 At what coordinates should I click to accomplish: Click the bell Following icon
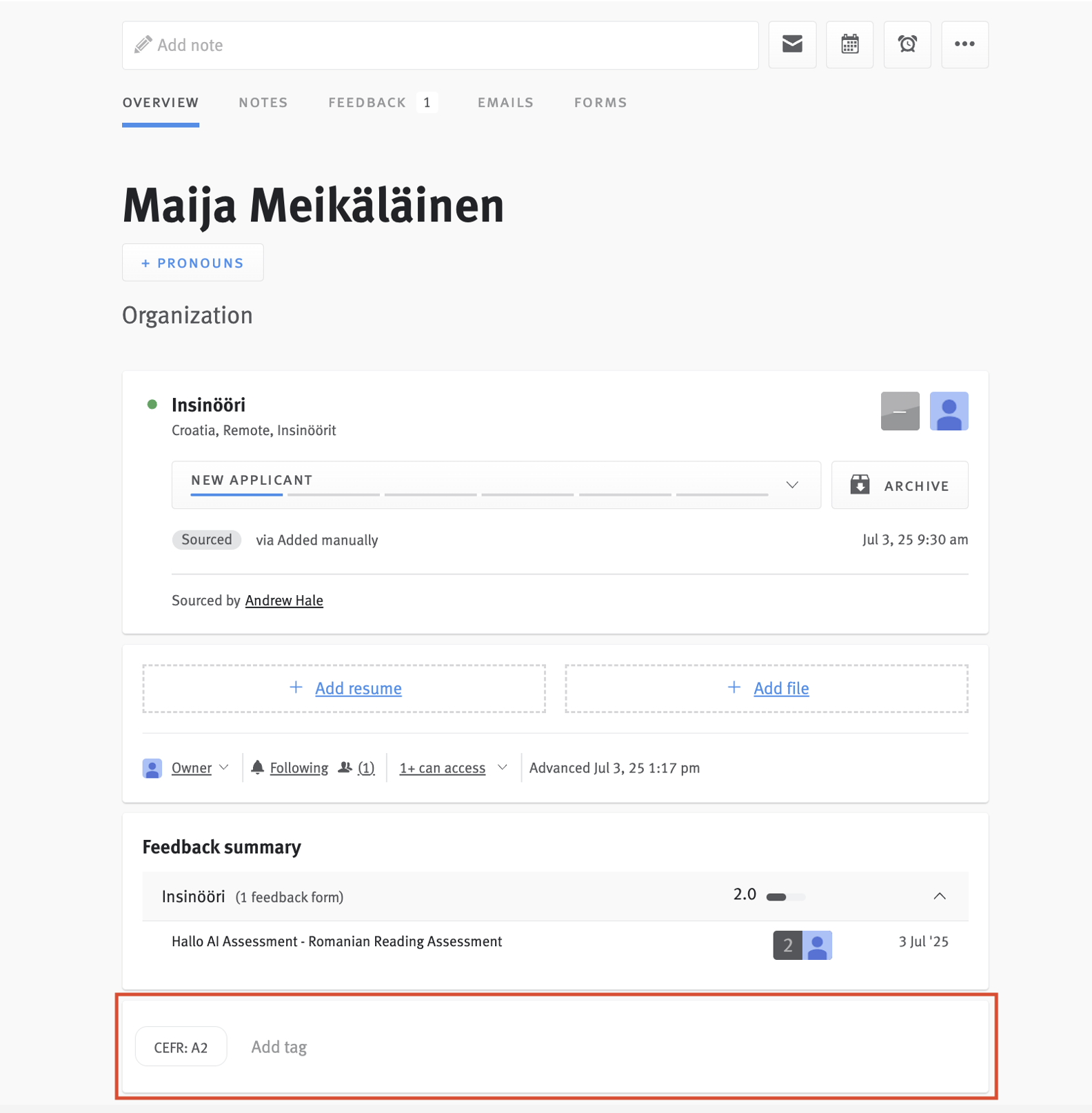pos(257,768)
